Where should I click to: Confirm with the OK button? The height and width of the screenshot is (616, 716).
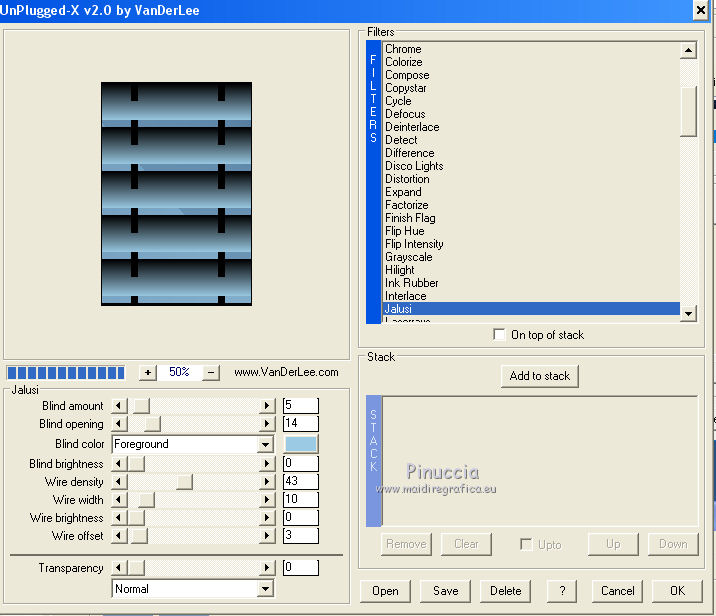(677, 591)
